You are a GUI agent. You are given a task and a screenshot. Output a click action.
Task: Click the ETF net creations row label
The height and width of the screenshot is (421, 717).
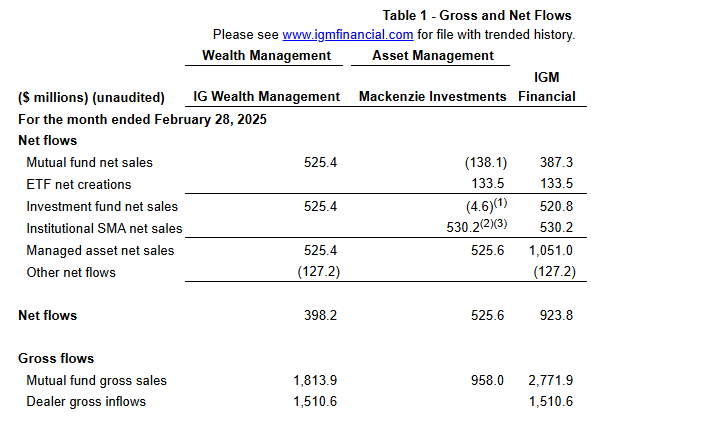79,184
